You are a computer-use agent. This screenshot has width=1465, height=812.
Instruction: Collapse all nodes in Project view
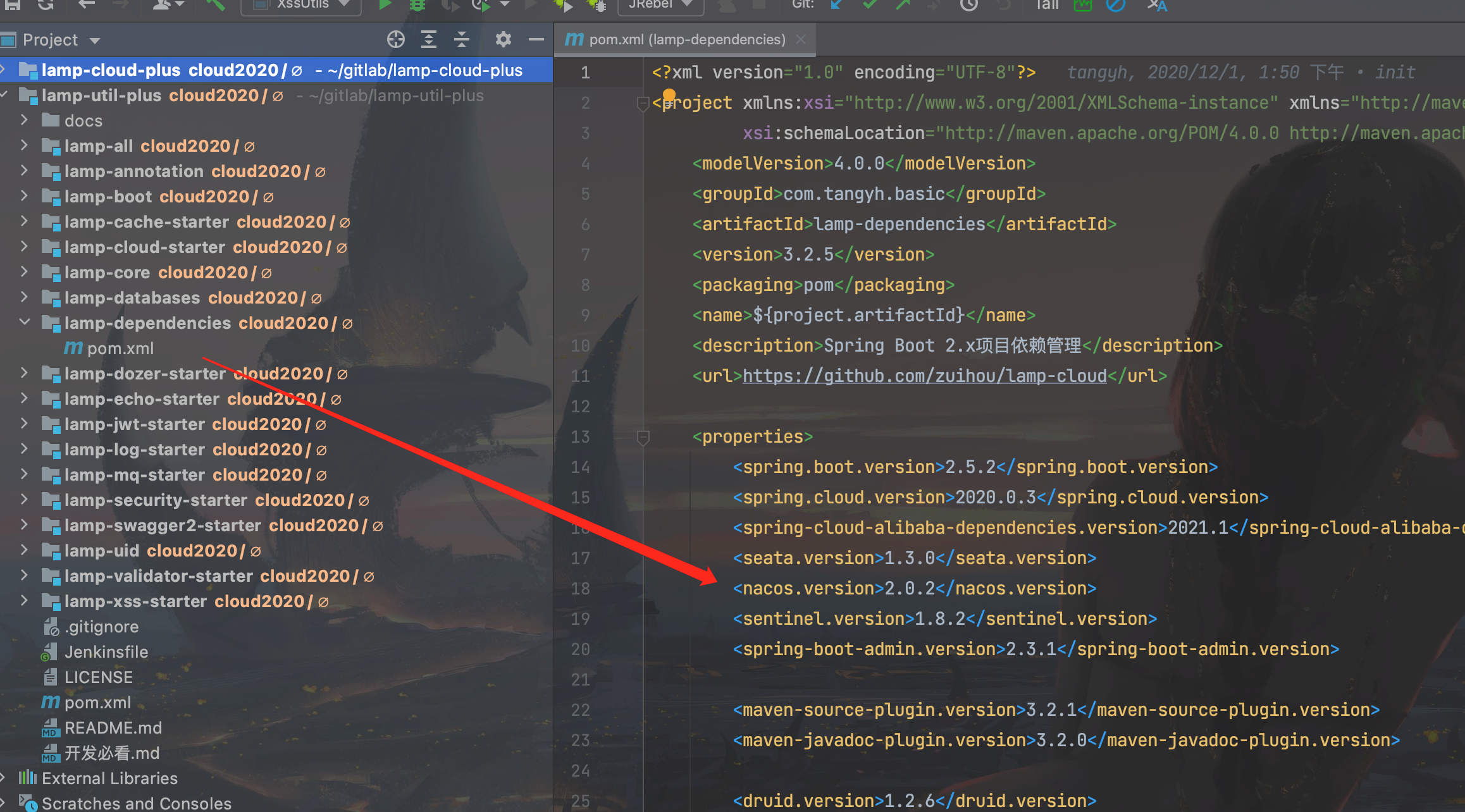[462, 39]
